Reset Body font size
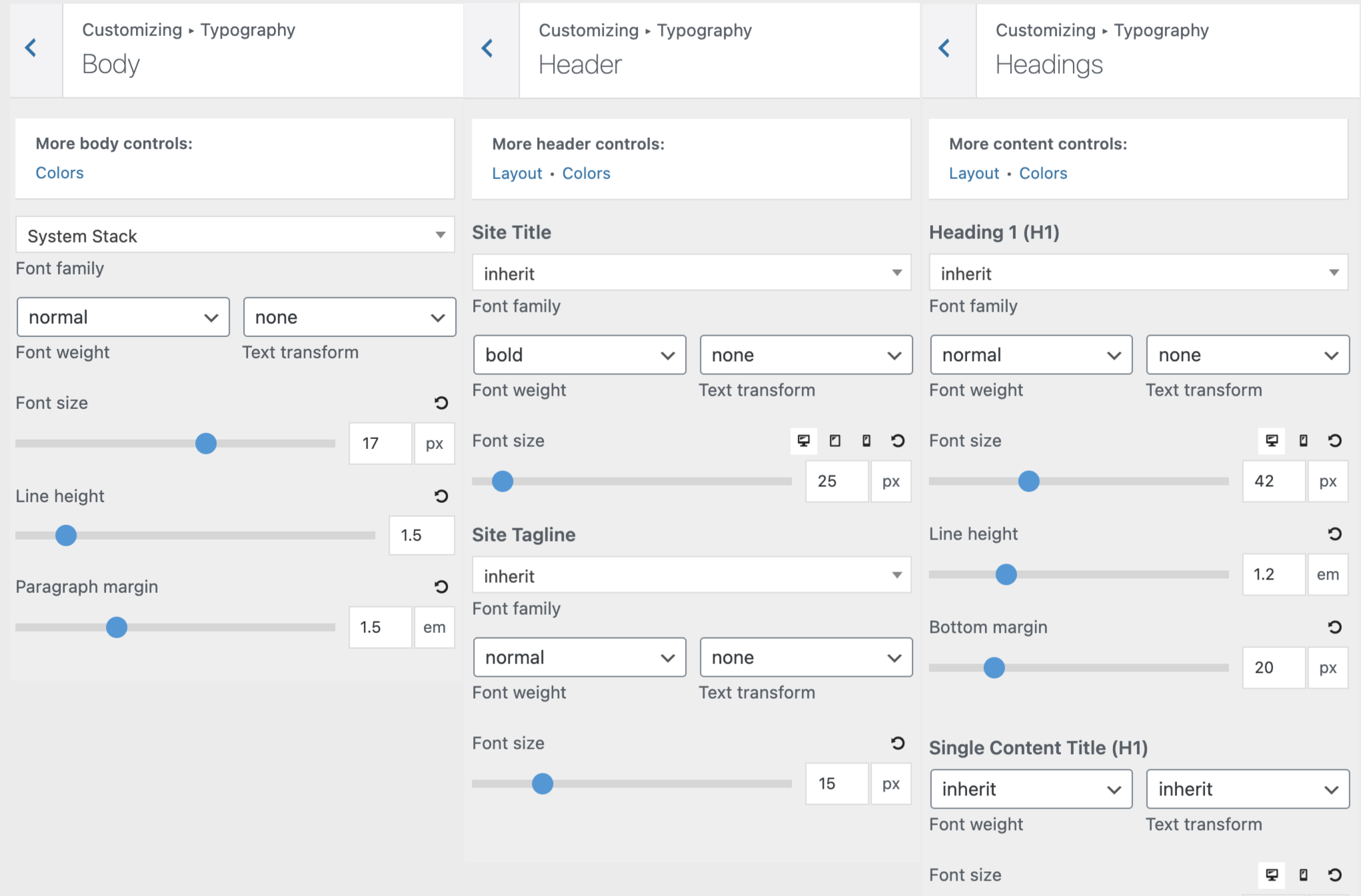 pos(441,403)
